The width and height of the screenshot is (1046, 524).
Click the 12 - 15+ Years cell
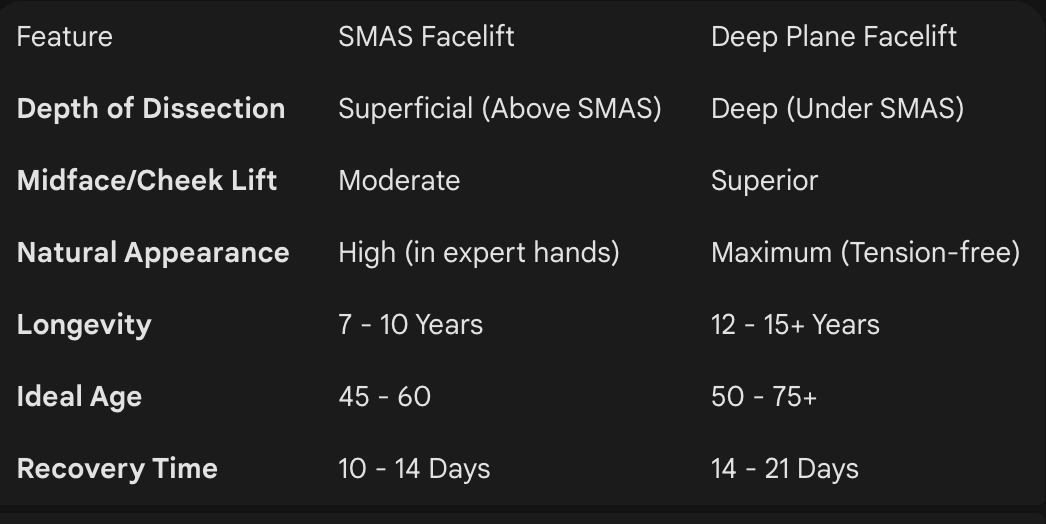pyautogui.click(x=795, y=325)
